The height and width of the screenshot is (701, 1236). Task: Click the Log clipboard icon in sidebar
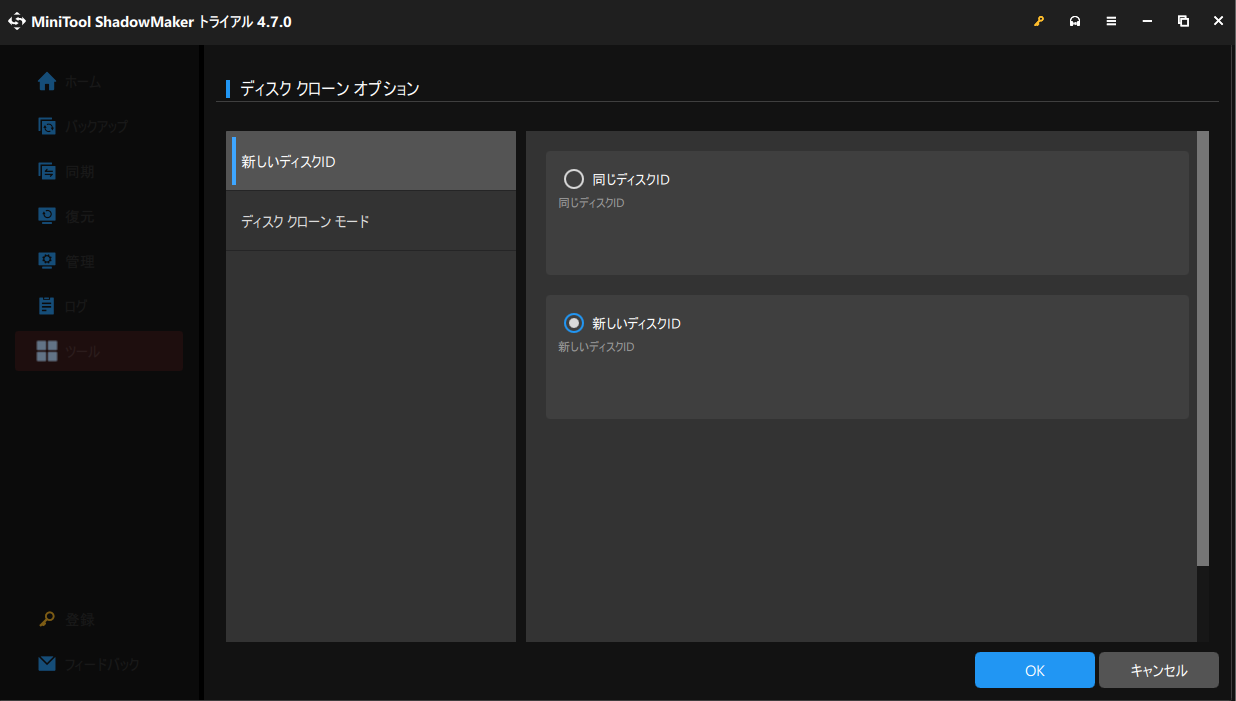[47, 306]
